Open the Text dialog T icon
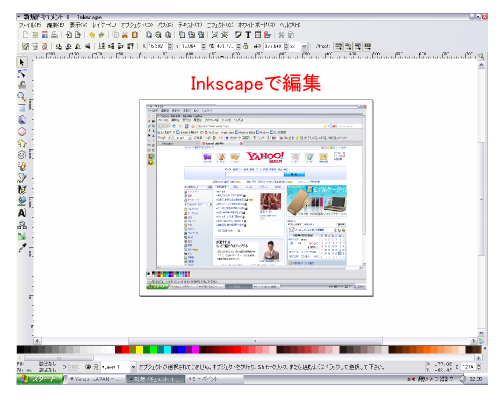Image resolution: width=500 pixels, height=400 pixels. (x=248, y=35)
